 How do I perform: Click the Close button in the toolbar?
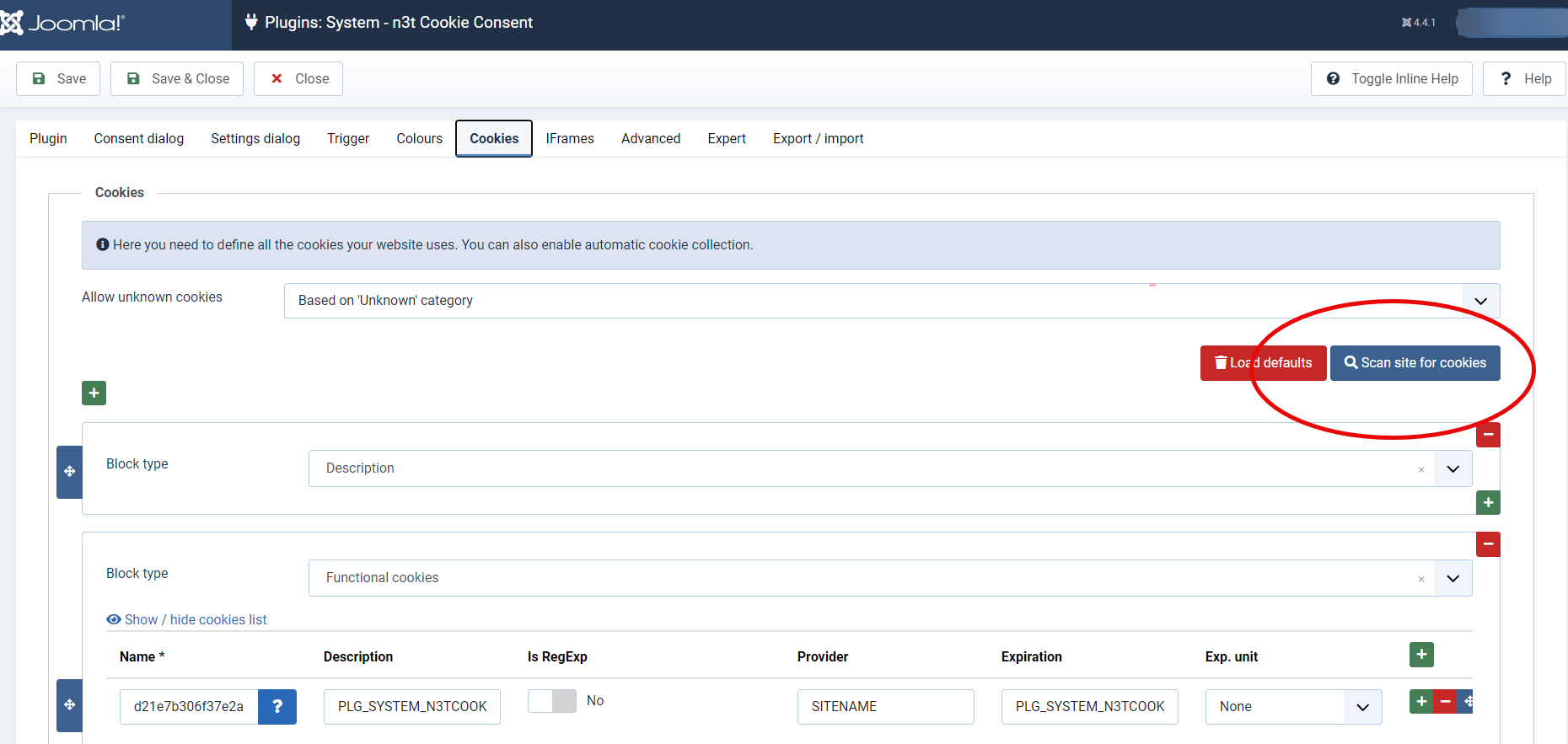point(298,78)
